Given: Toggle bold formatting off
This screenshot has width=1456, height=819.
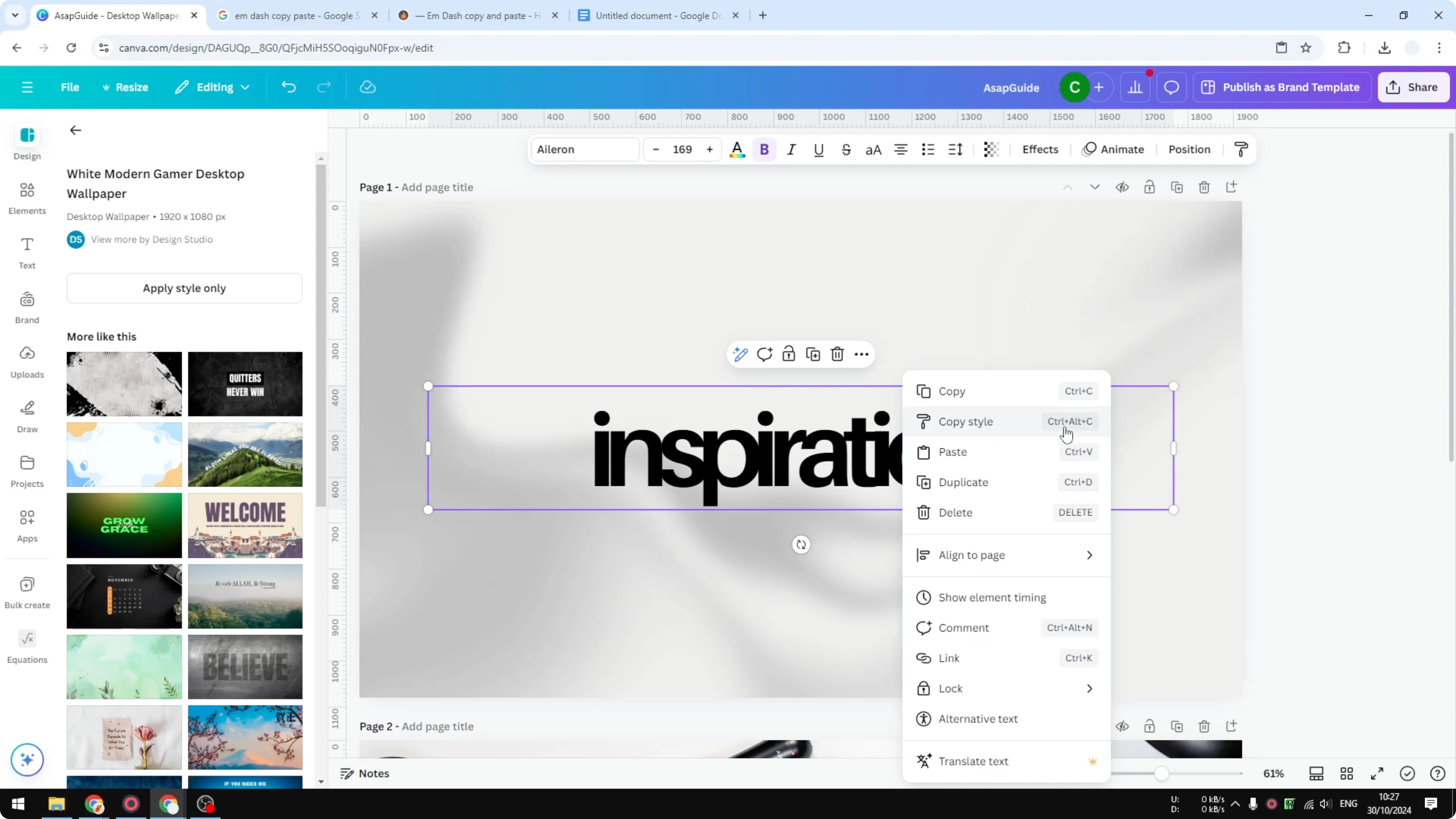Looking at the screenshot, I should [x=764, y=149].
